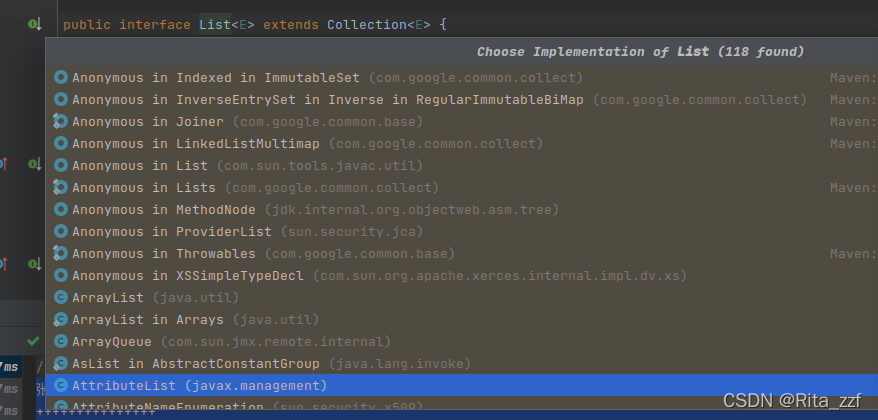Select Anonymous in XSSimpleTypeDecl entry
878x420 pixels.
click(461, 276)
